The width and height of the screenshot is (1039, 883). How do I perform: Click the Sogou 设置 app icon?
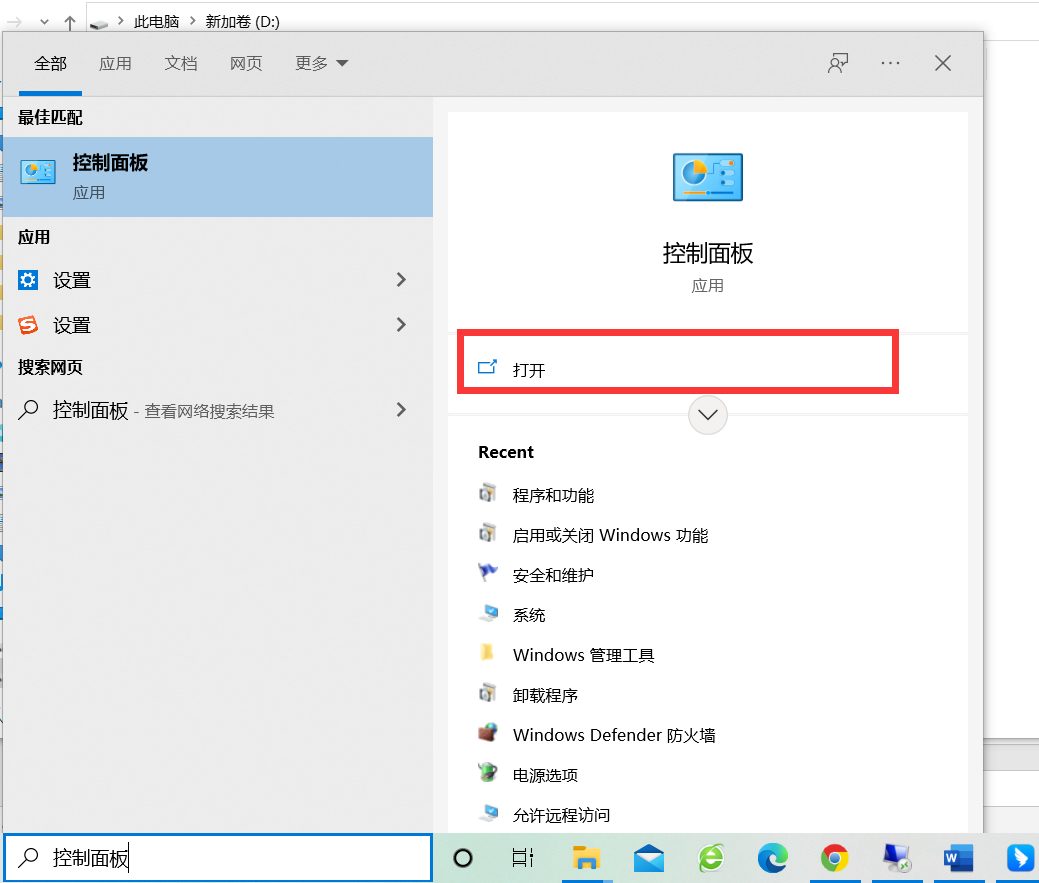pos(29,325)
